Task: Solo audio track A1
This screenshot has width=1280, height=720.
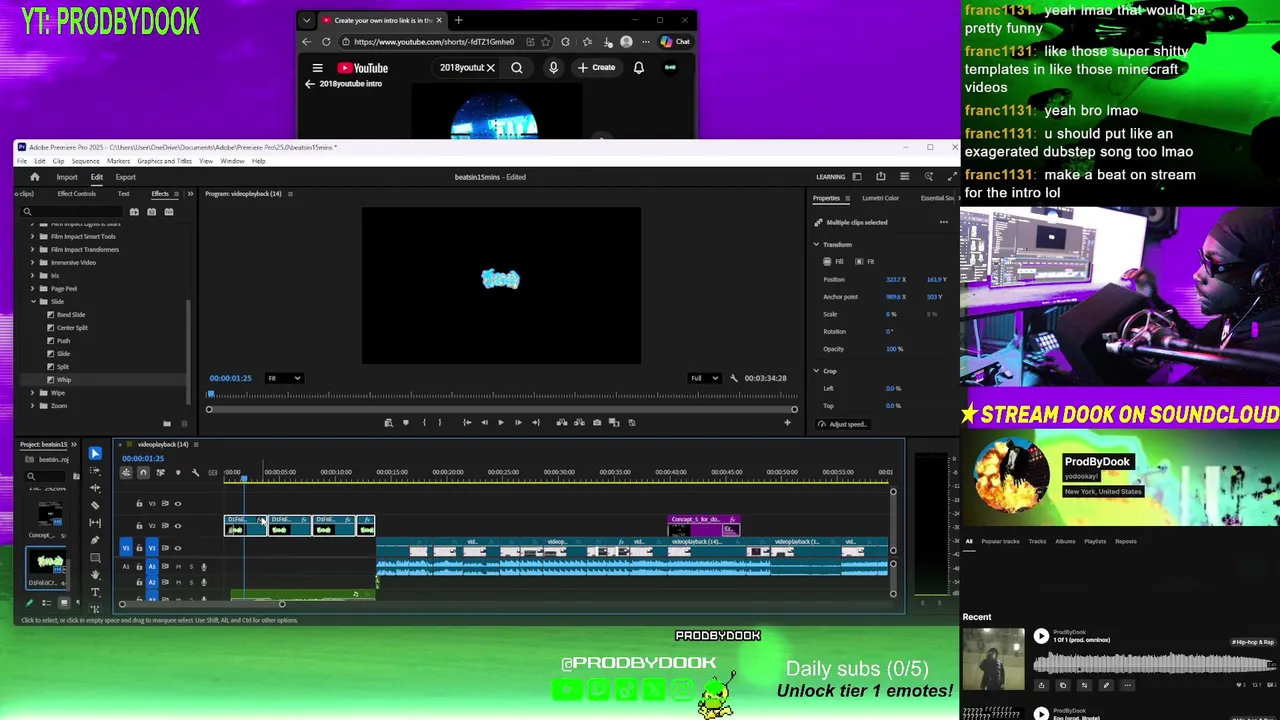Action: pyautogui.click(x=191, y=567)
